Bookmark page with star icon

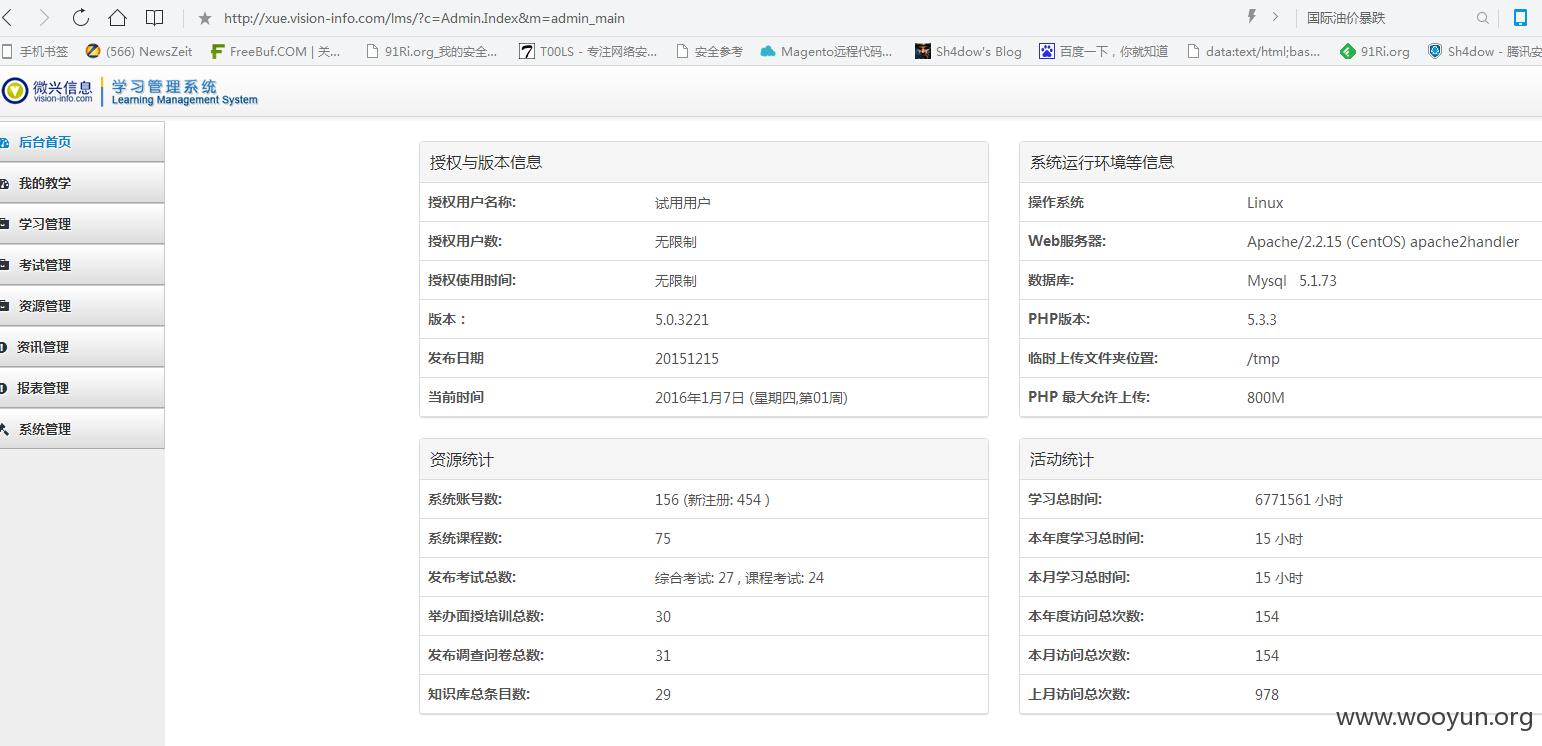point(205,18)
